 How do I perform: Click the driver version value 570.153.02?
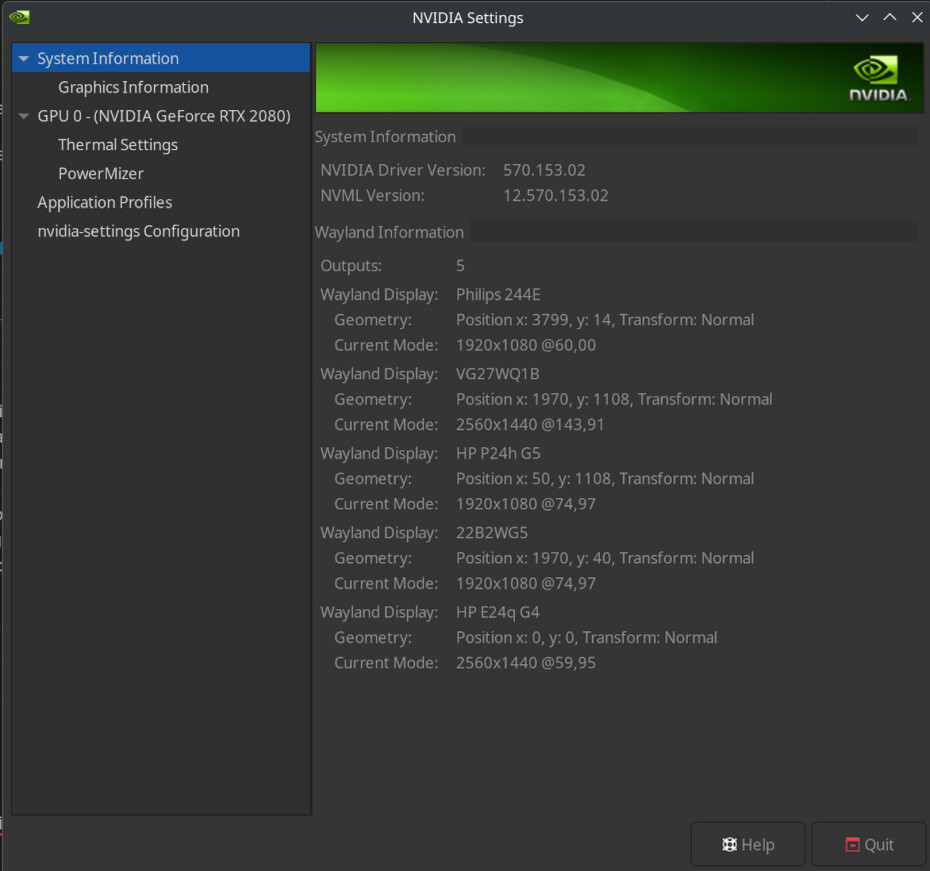coord(544,171)
